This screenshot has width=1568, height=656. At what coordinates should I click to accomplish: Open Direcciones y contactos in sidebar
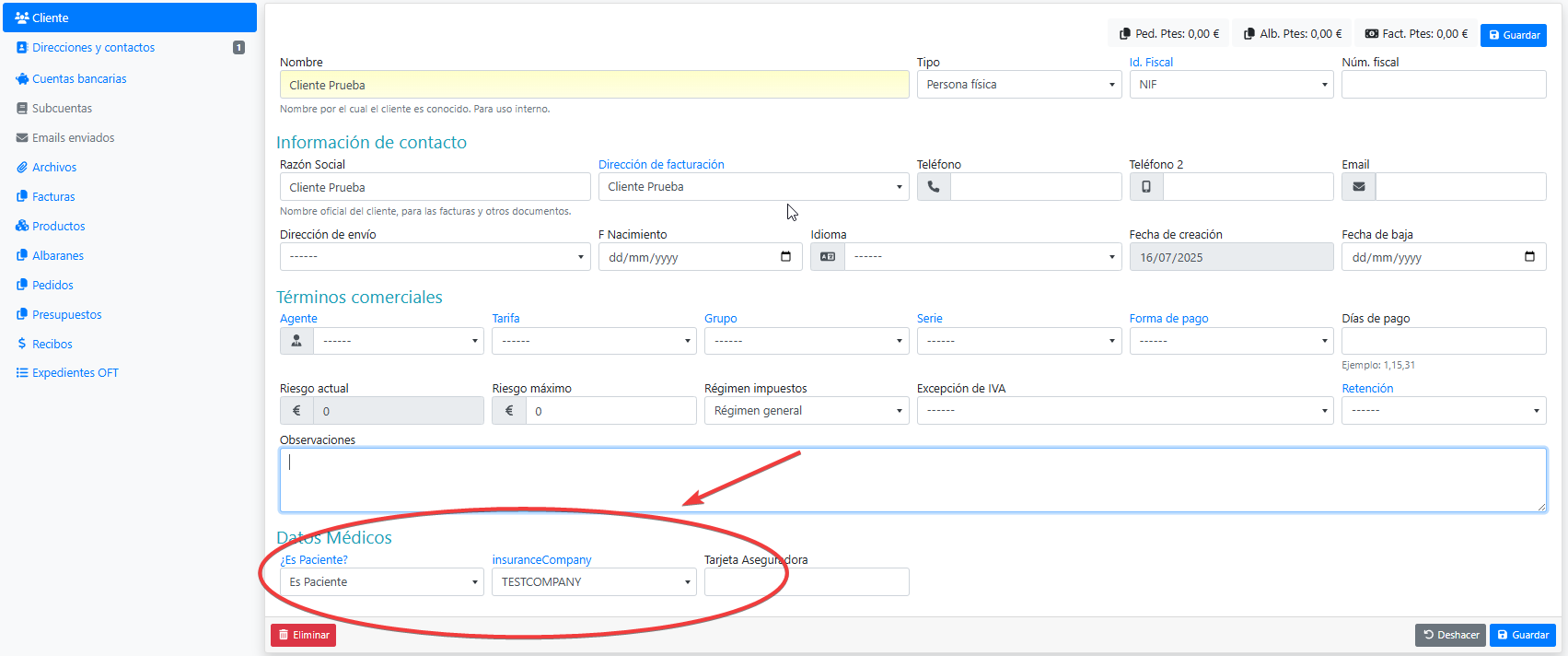[93, 48]
